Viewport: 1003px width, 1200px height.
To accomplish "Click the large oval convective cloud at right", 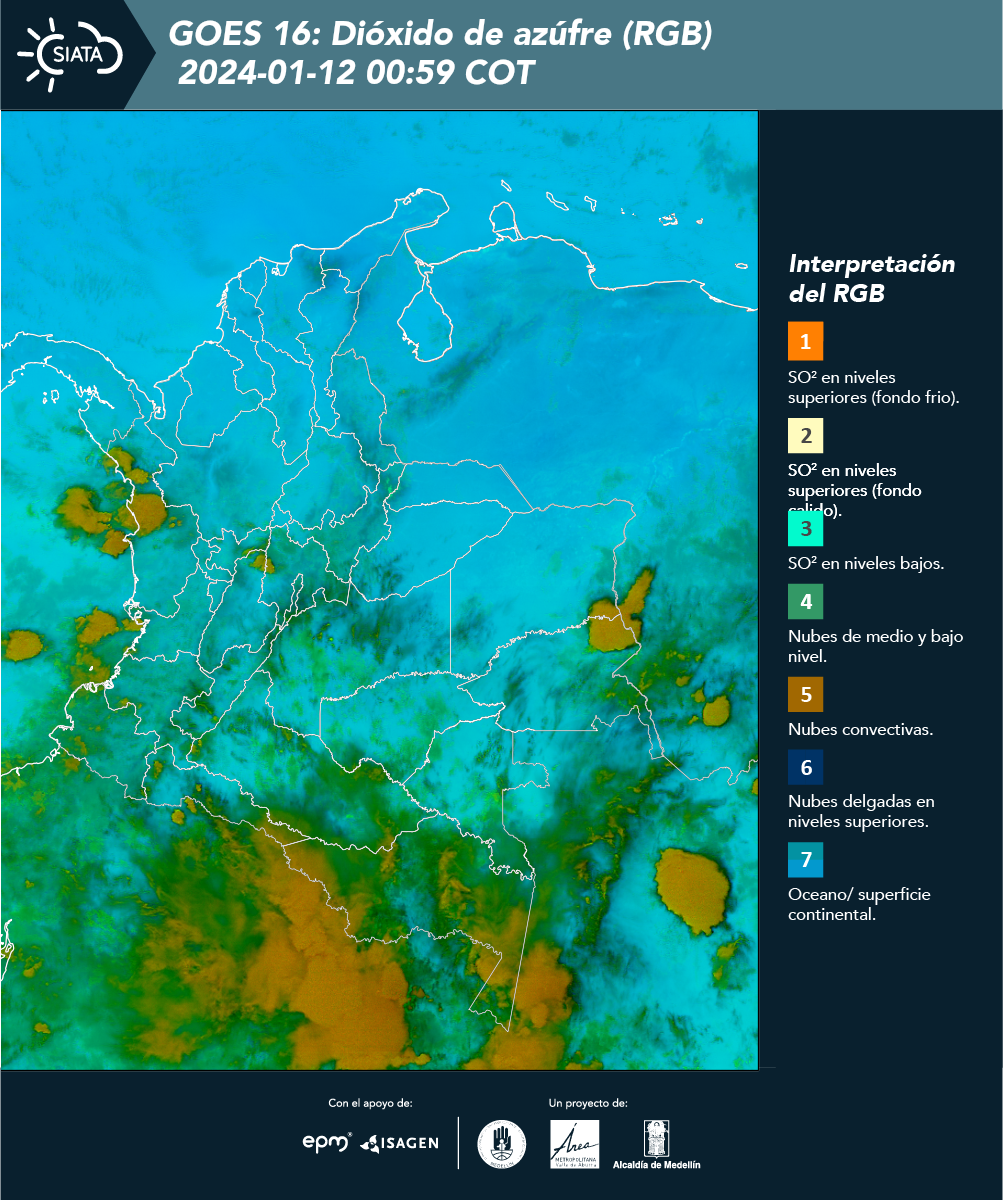I will pyautogui.click(x=693, y=891).
